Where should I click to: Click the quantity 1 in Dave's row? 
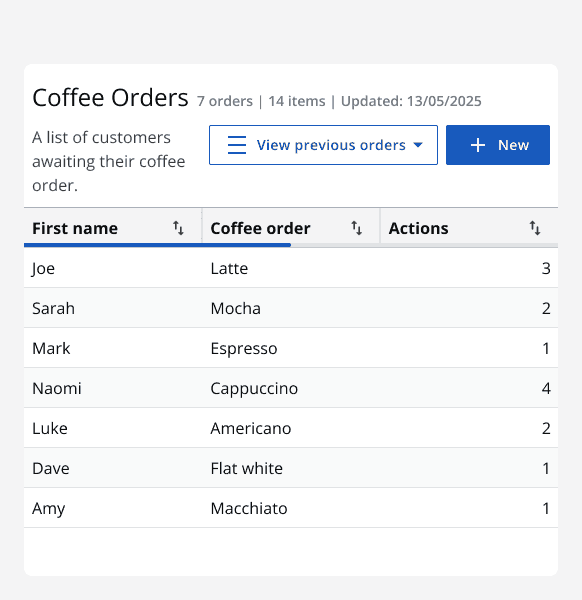[x=546, y=468]
